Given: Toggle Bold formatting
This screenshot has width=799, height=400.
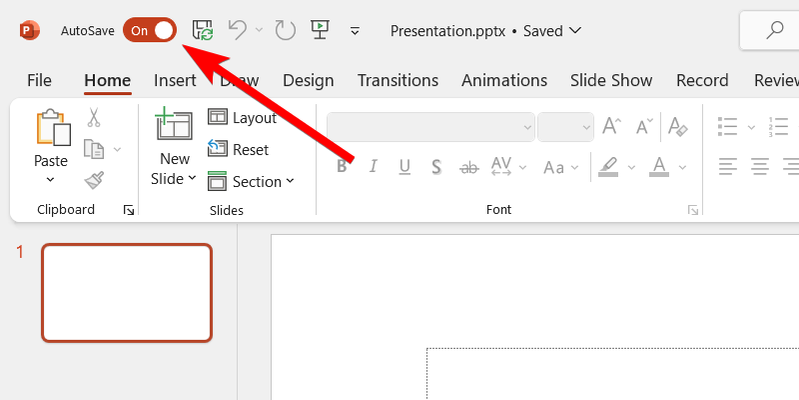Looking at the screenshot, I should (342, 167).
